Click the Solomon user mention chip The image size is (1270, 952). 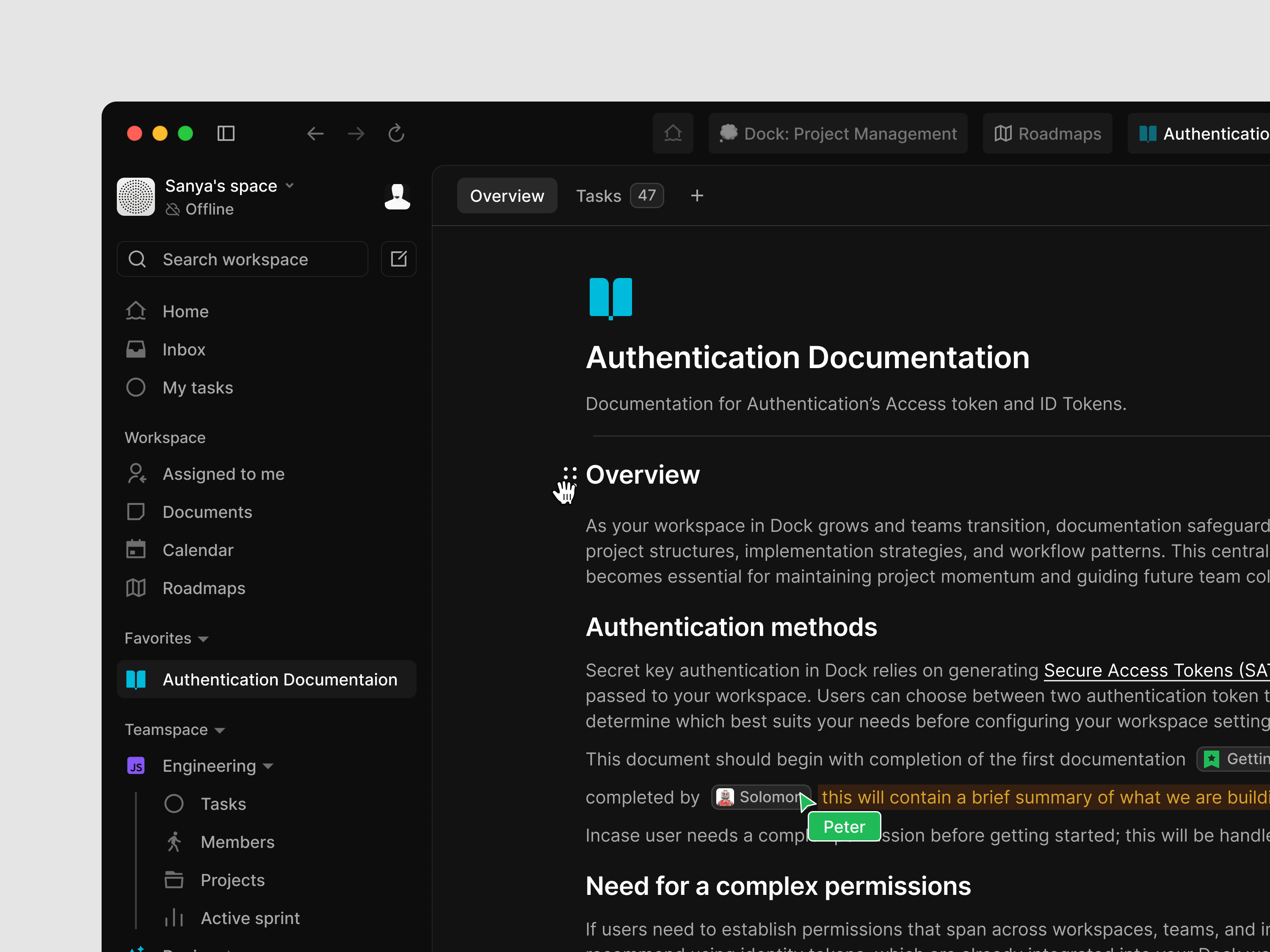[x=761, y=797]
